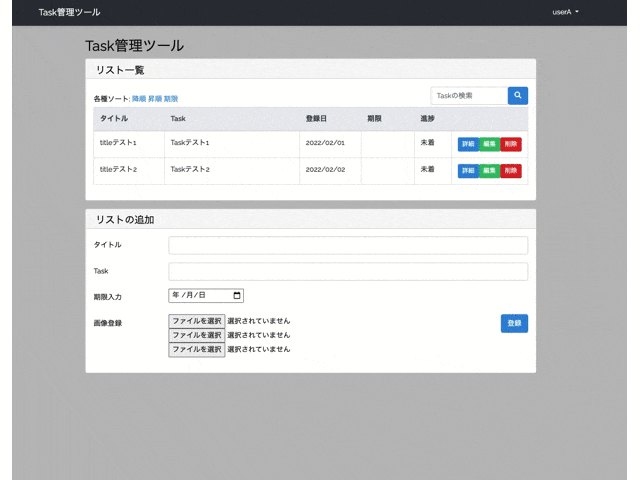Click the second ファイルを選択 button
The image size is (640, 480).
click(x=197, y=336)
